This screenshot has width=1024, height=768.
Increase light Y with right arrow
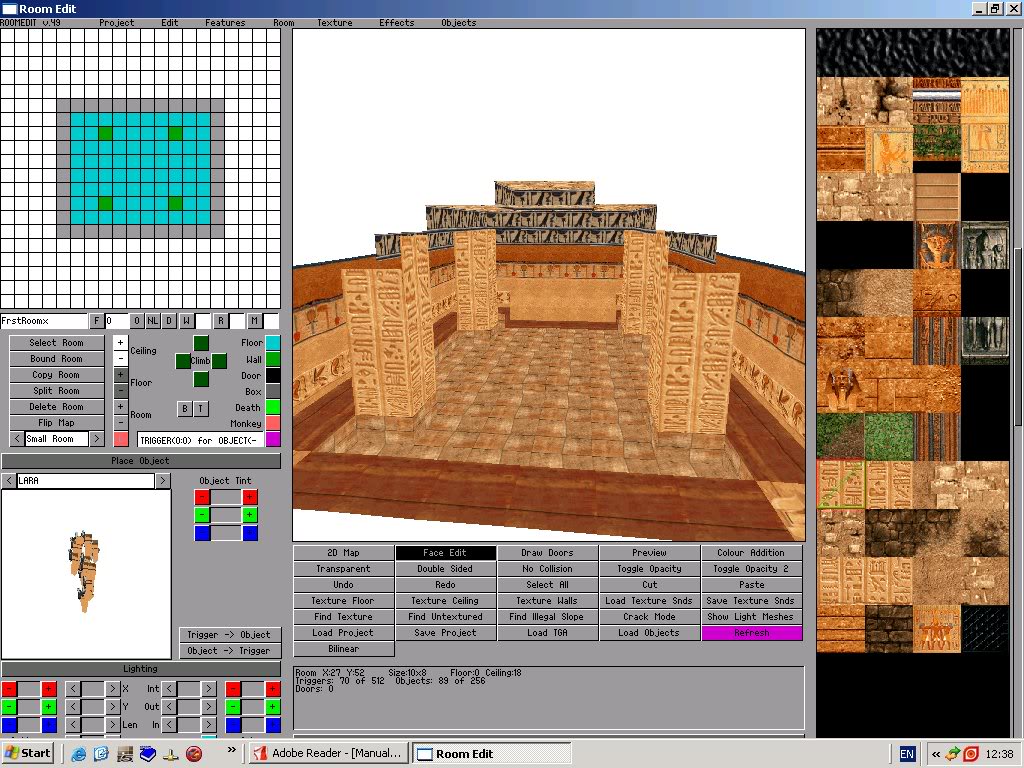(112, 707)
